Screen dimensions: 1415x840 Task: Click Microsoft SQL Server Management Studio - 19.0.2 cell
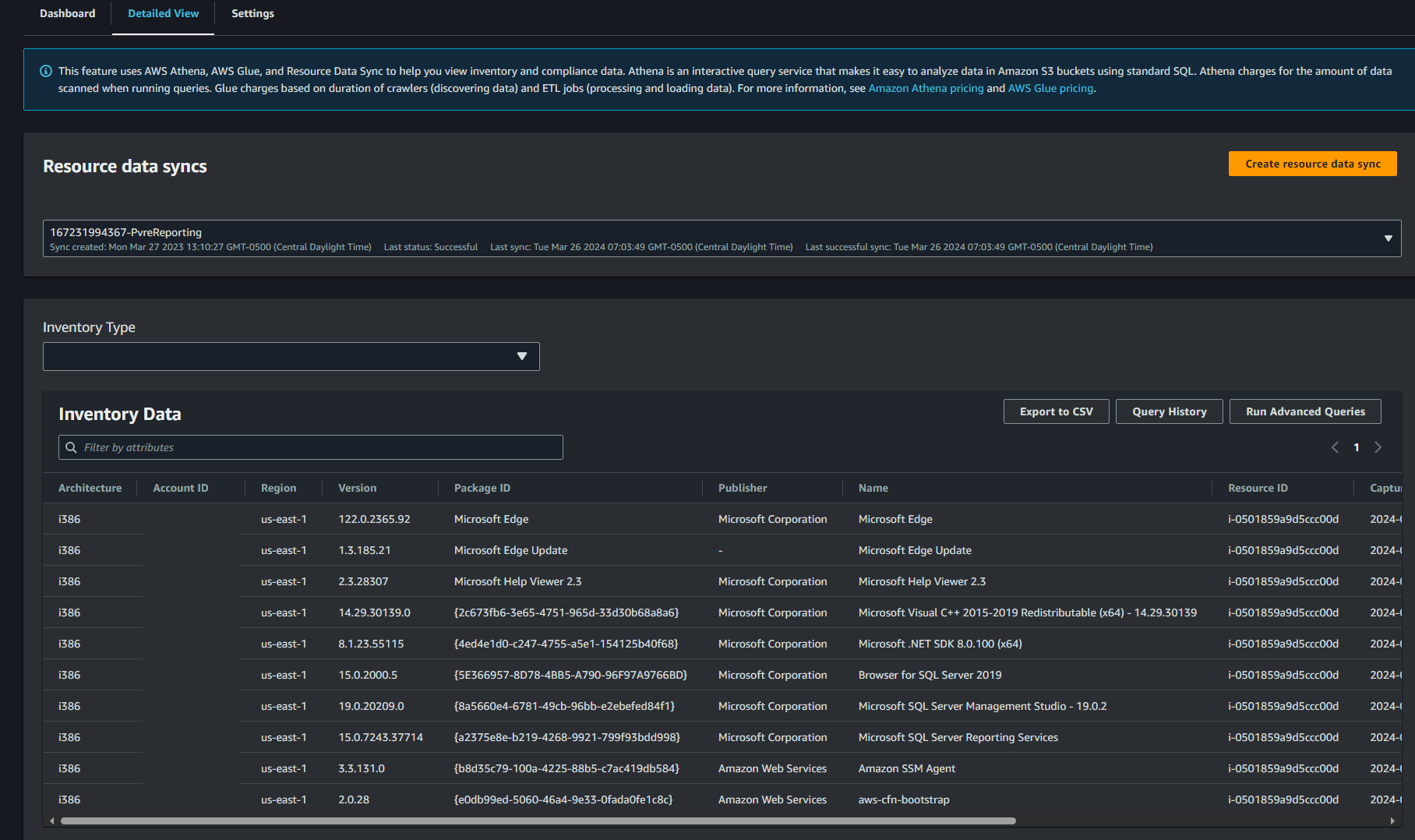click(983, 706)
